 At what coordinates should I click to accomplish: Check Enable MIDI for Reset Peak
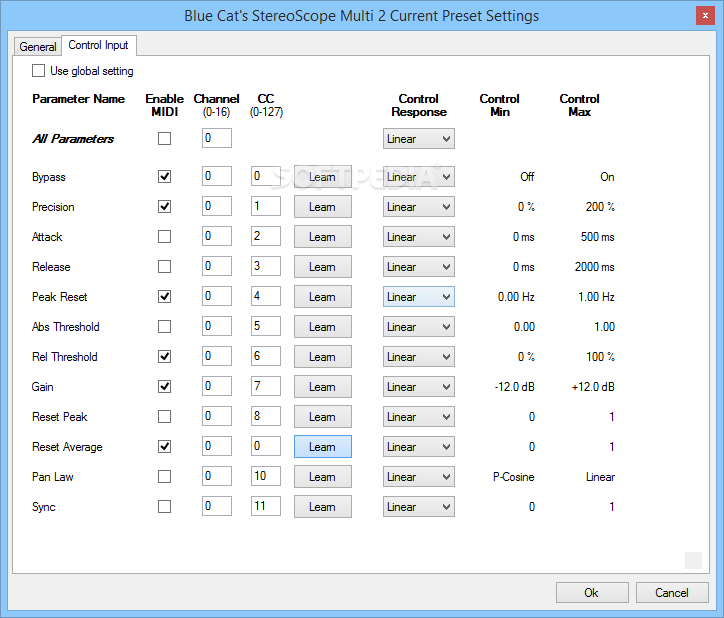pyautogui.click(x=164, y=417)
